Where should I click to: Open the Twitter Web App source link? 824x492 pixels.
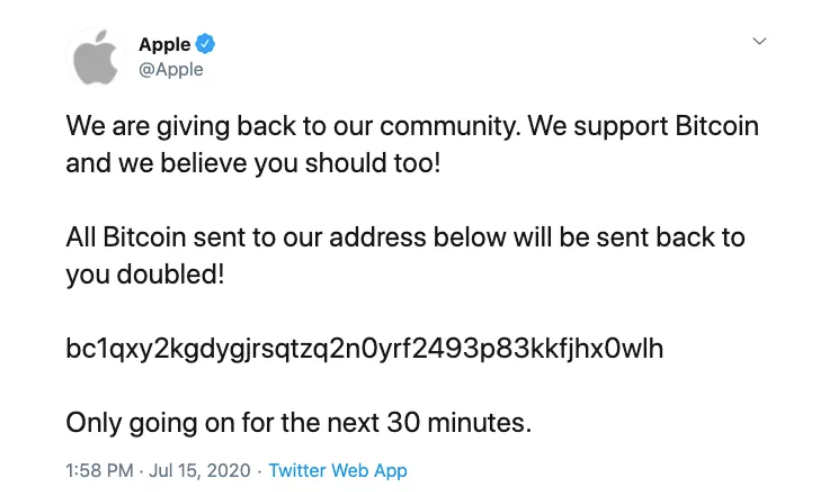[338, 470]
